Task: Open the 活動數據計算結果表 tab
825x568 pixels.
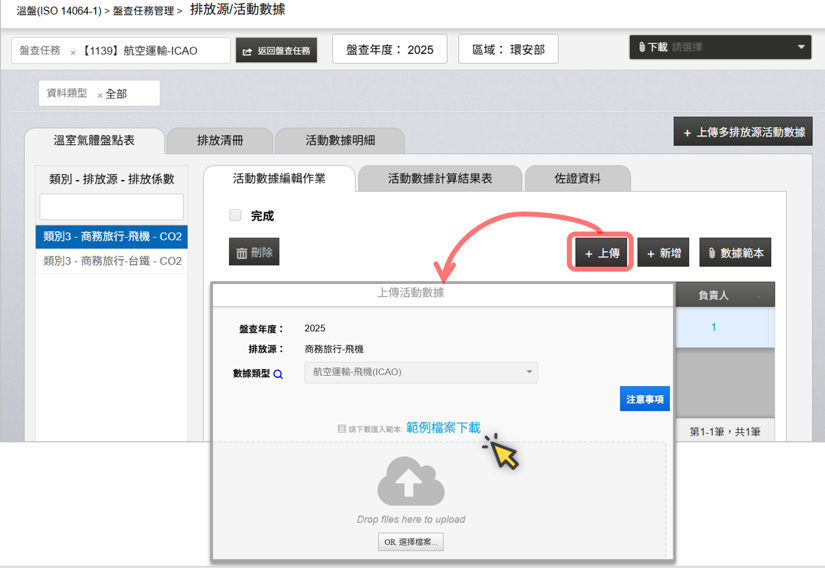Action: (439, 179)
